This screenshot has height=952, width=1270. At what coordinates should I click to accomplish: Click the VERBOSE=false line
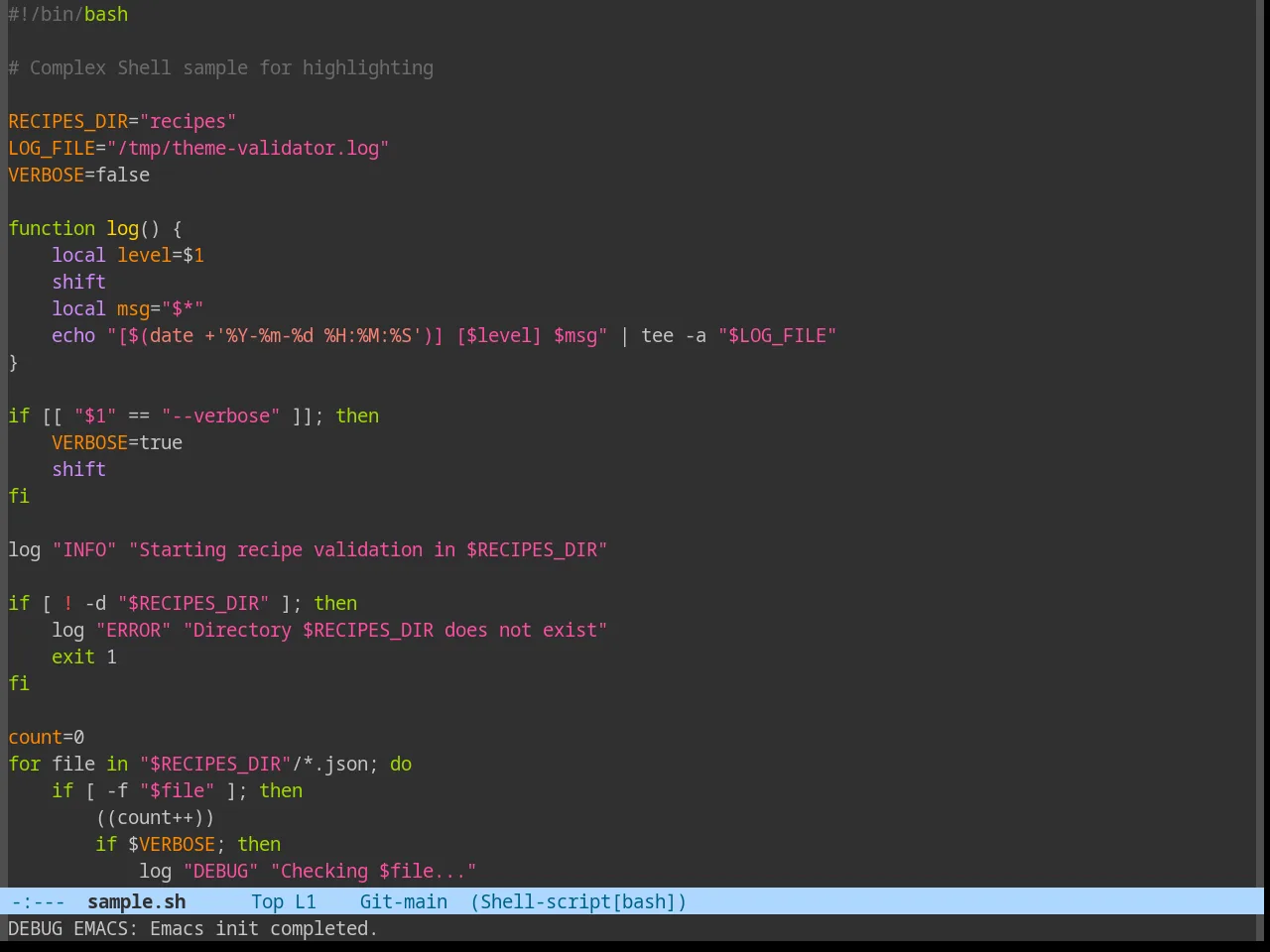[79, 175]
